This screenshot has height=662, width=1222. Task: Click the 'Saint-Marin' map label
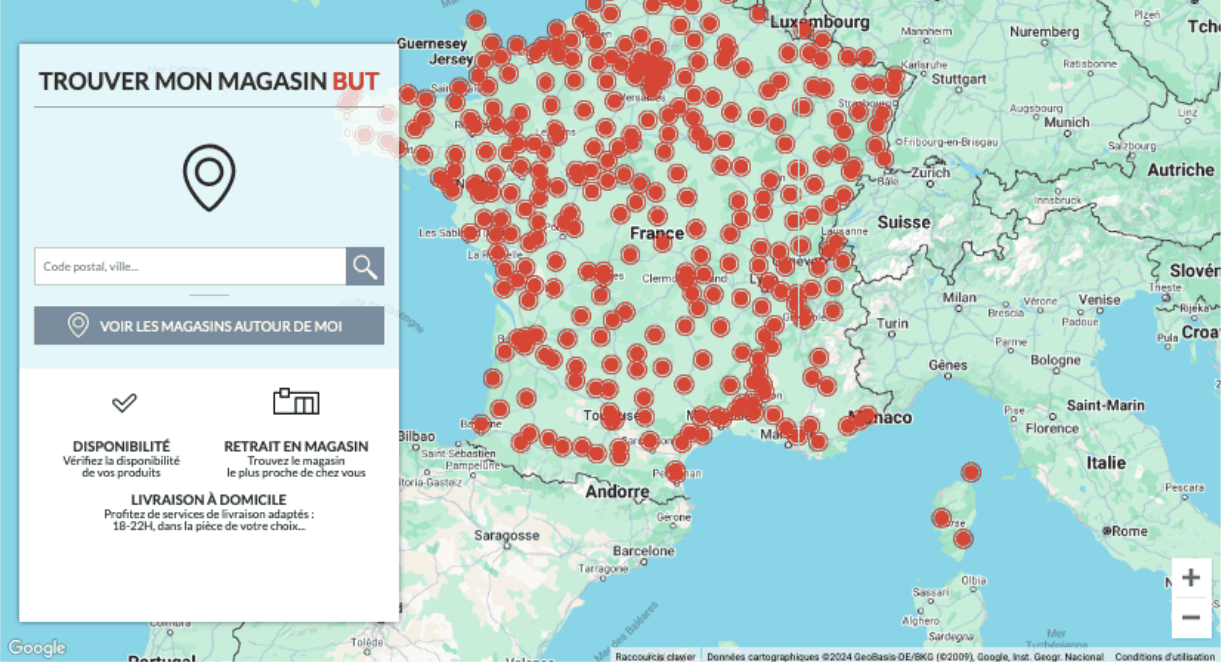tap(1106, 405)
